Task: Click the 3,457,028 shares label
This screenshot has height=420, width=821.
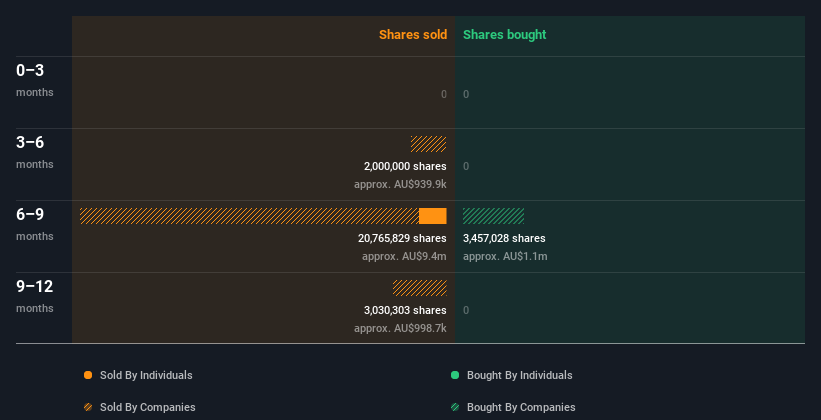Action: pyautogui.click(x=504, y=238)
